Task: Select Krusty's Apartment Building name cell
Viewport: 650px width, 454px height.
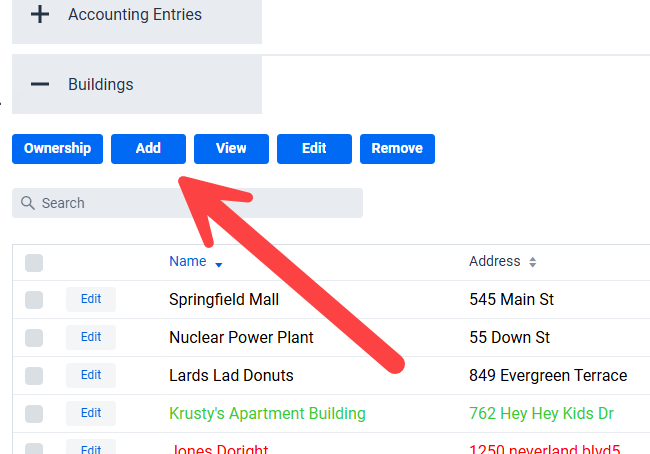Action: [x=267, y=414]
